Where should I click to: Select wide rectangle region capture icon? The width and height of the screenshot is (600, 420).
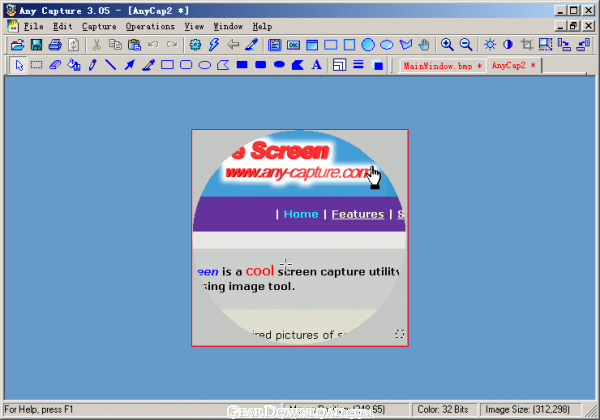(x=331, y=45)
